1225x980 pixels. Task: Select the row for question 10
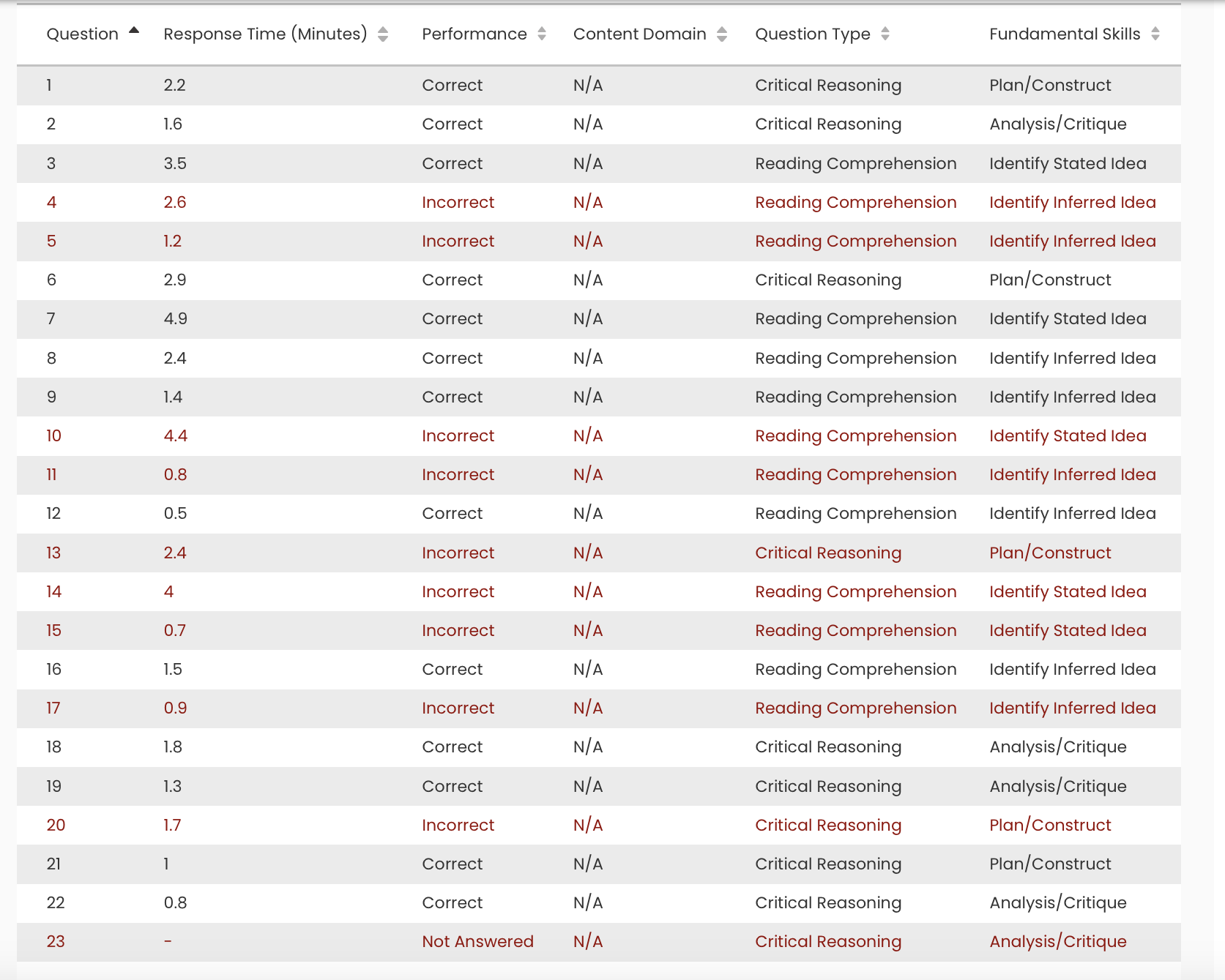point(458,435)
